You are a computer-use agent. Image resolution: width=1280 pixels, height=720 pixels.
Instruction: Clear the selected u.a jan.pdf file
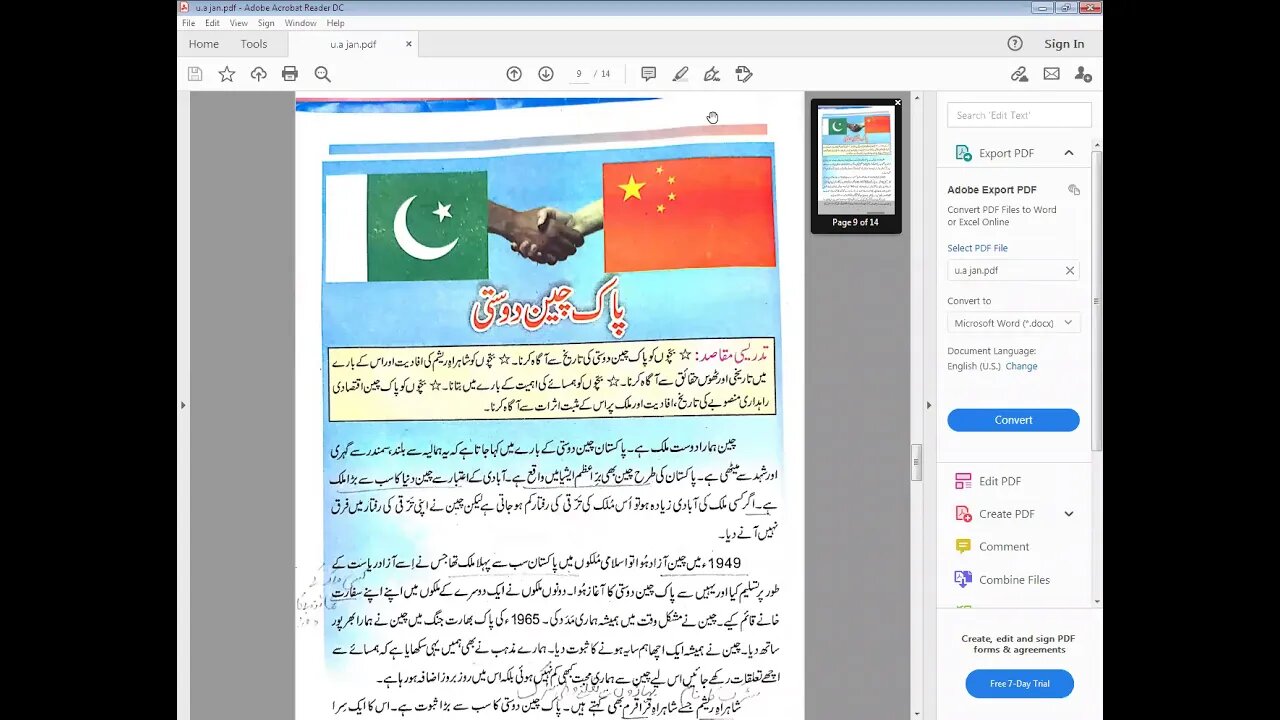[x=1069, y=270]
